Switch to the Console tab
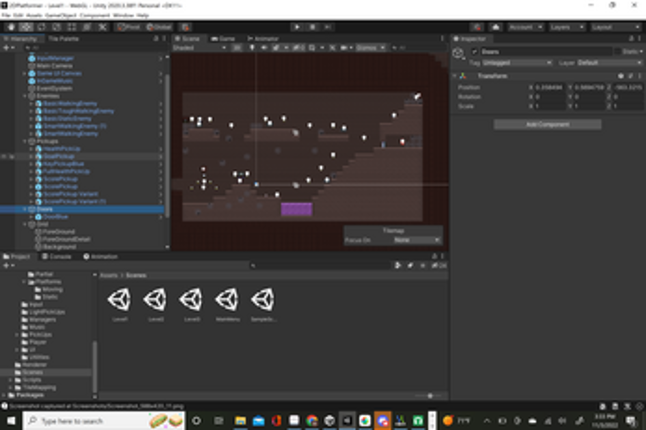This screenshot has height=430, width=646. [x=56, y=257]
